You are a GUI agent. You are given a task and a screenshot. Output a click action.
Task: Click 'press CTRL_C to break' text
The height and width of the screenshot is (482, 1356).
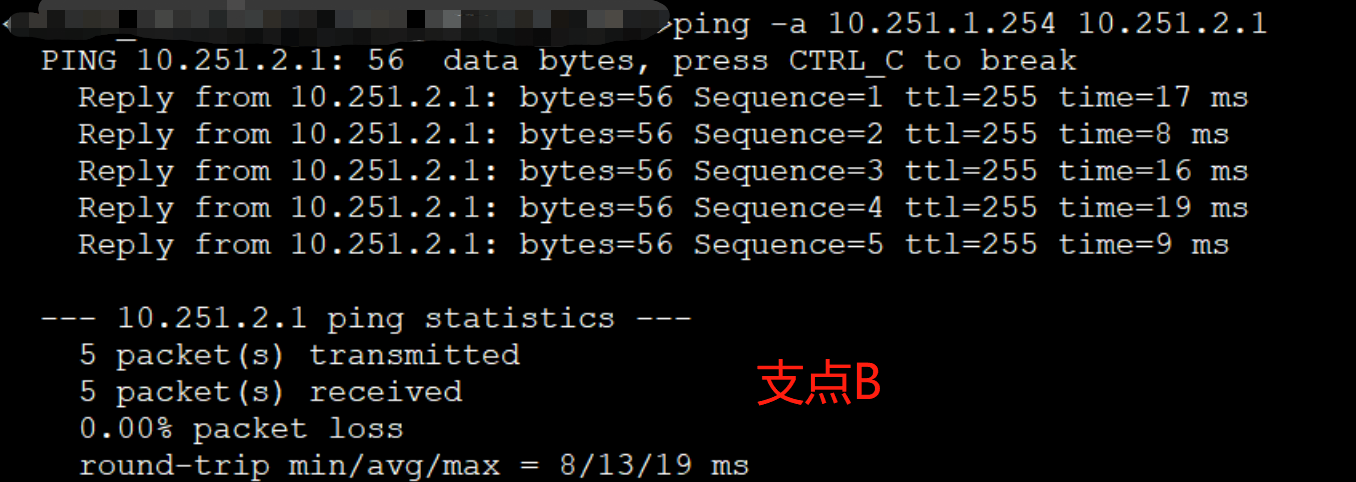click(x=874, y=61)
